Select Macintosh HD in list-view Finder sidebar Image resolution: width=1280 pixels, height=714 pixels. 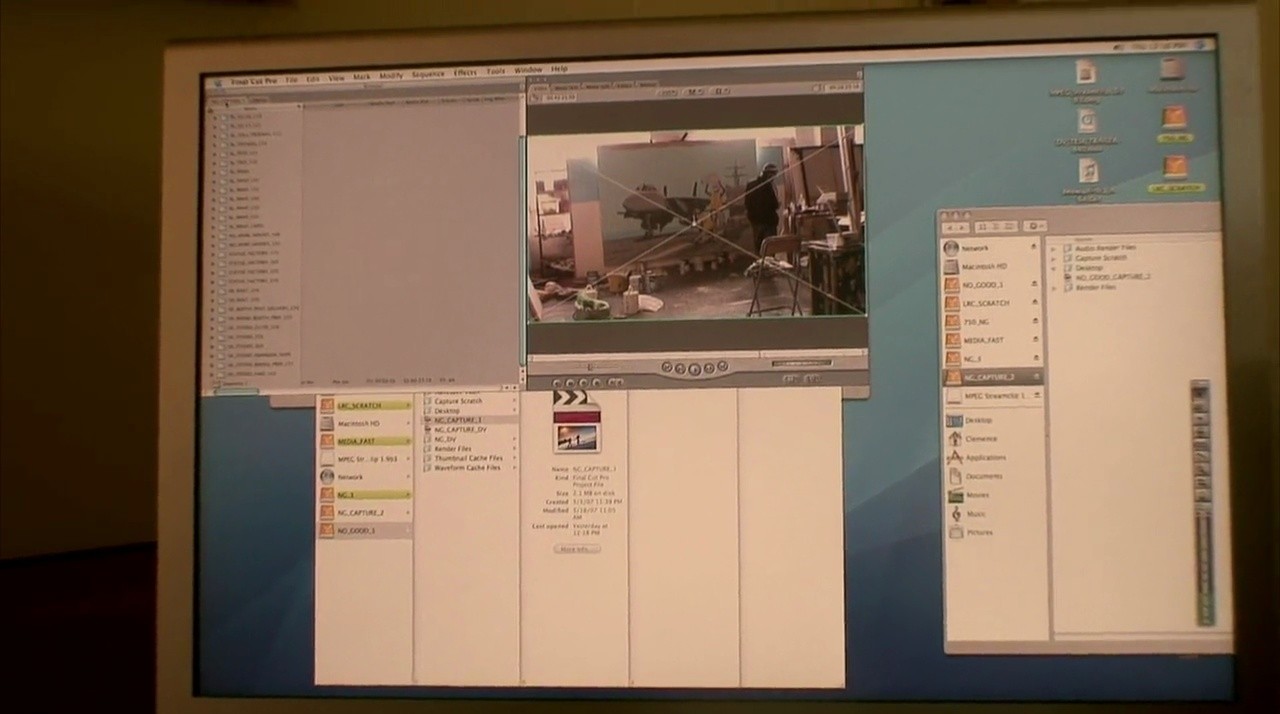(x=993, y=266)
